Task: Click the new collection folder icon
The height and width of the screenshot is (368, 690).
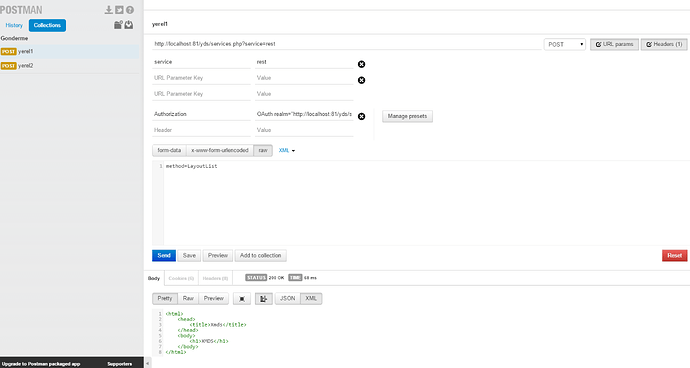Action: [x=118, y=25]
